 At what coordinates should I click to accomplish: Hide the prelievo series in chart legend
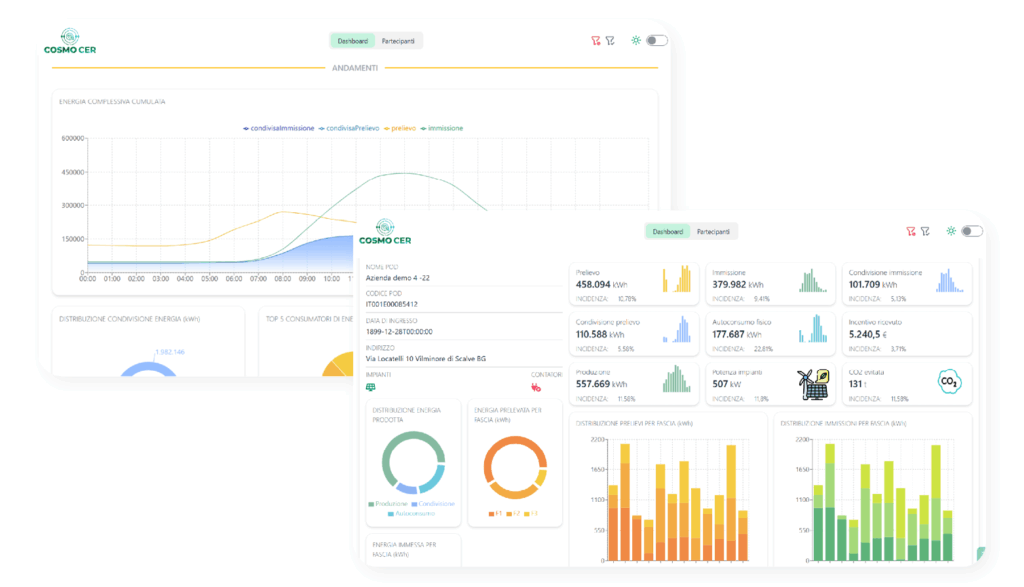coord(401,128)
